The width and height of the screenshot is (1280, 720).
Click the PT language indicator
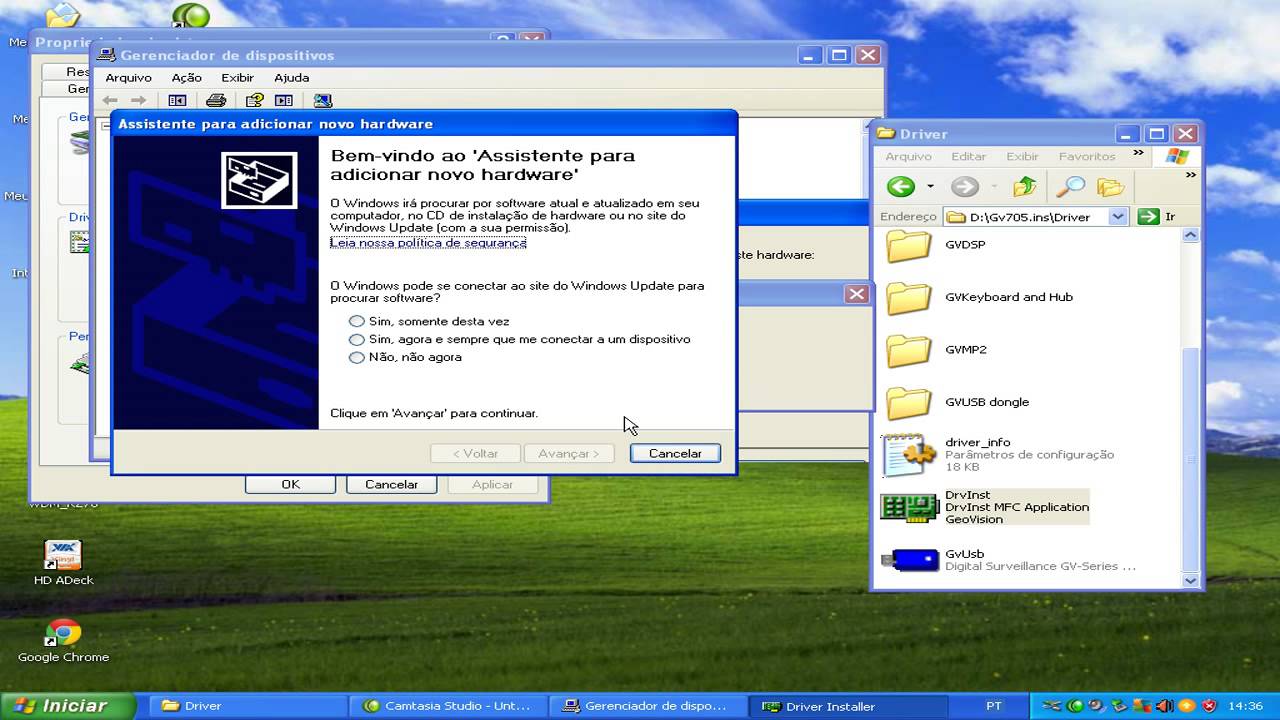[x=994, y=706]
